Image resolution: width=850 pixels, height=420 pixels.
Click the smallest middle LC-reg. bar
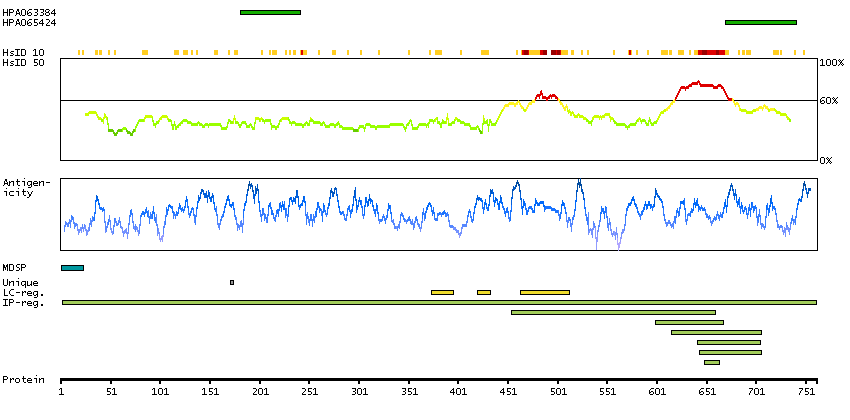click(484, 292)
